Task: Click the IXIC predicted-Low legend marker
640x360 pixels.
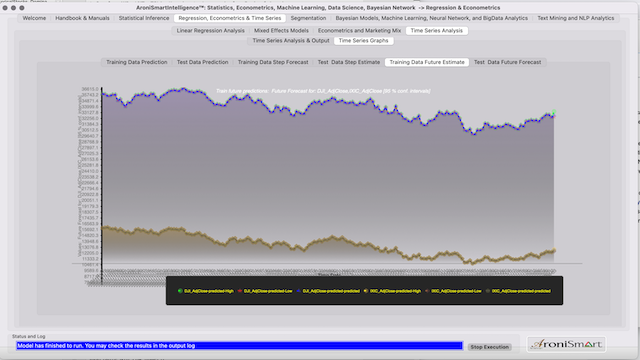Action: pos(427,291)
